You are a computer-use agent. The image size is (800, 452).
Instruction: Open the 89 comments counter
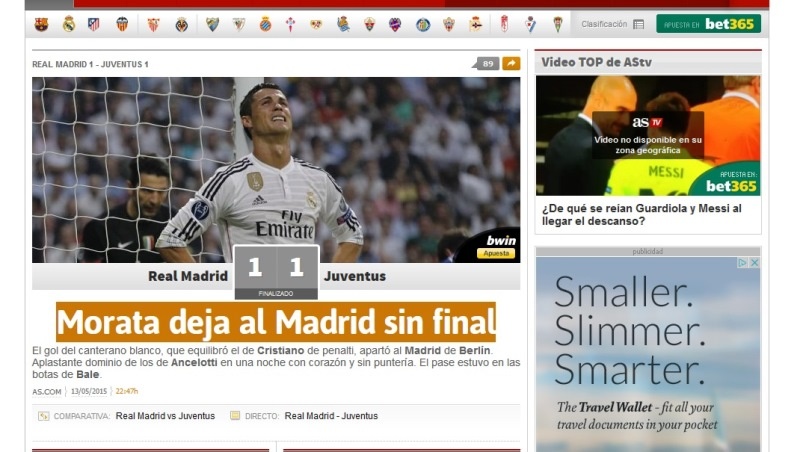coord(487,63)
